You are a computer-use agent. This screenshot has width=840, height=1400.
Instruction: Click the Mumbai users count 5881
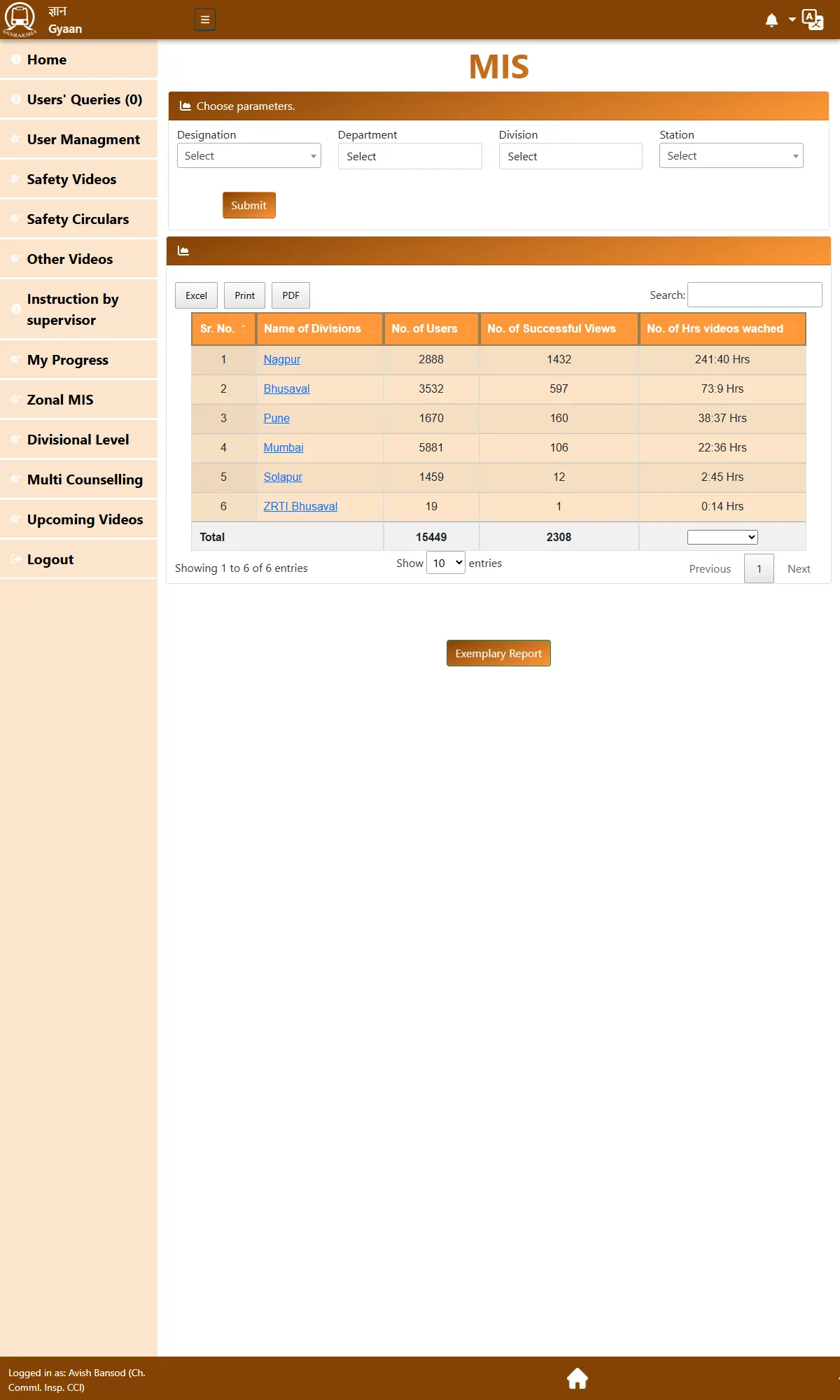(x=431, y=447)
